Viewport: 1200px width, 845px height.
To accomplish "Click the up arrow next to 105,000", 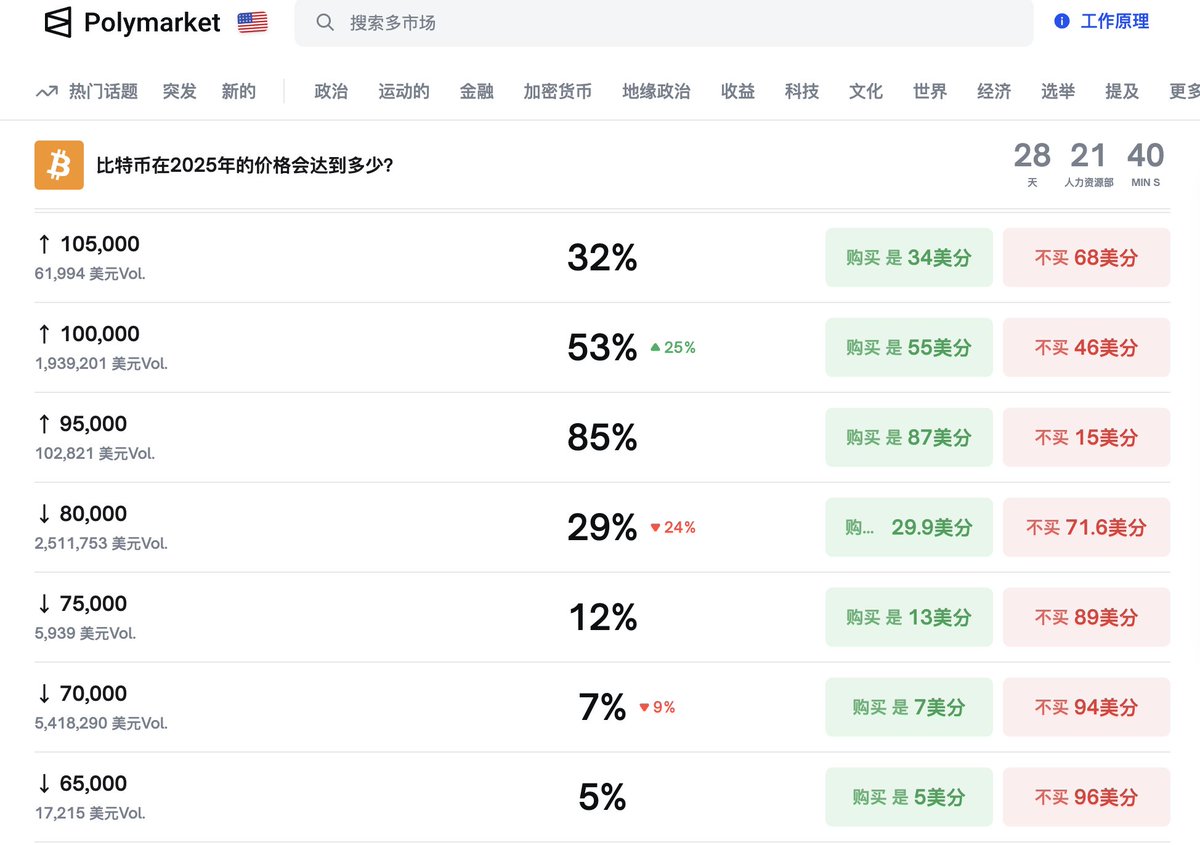I will point(44,244).
